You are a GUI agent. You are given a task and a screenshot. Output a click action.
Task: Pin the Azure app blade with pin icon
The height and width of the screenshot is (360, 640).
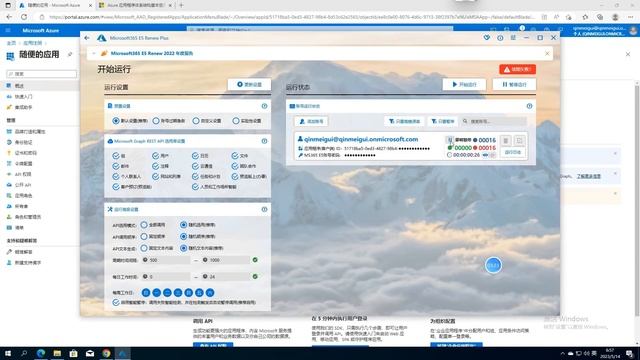(x=70, y=54)
